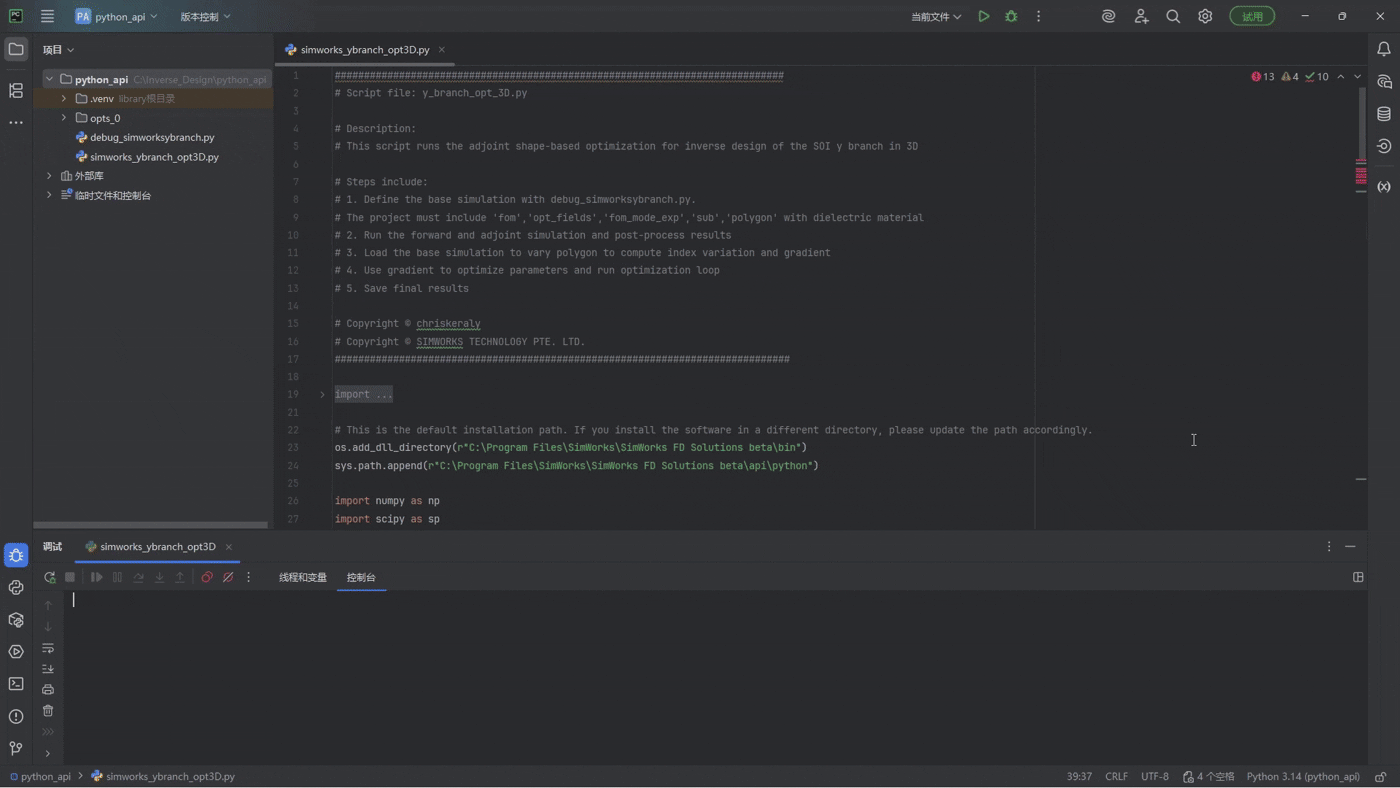Switch to 线程和变量 tab
1400x788 pixels.
pyautogui.click(x=302, y=577)
